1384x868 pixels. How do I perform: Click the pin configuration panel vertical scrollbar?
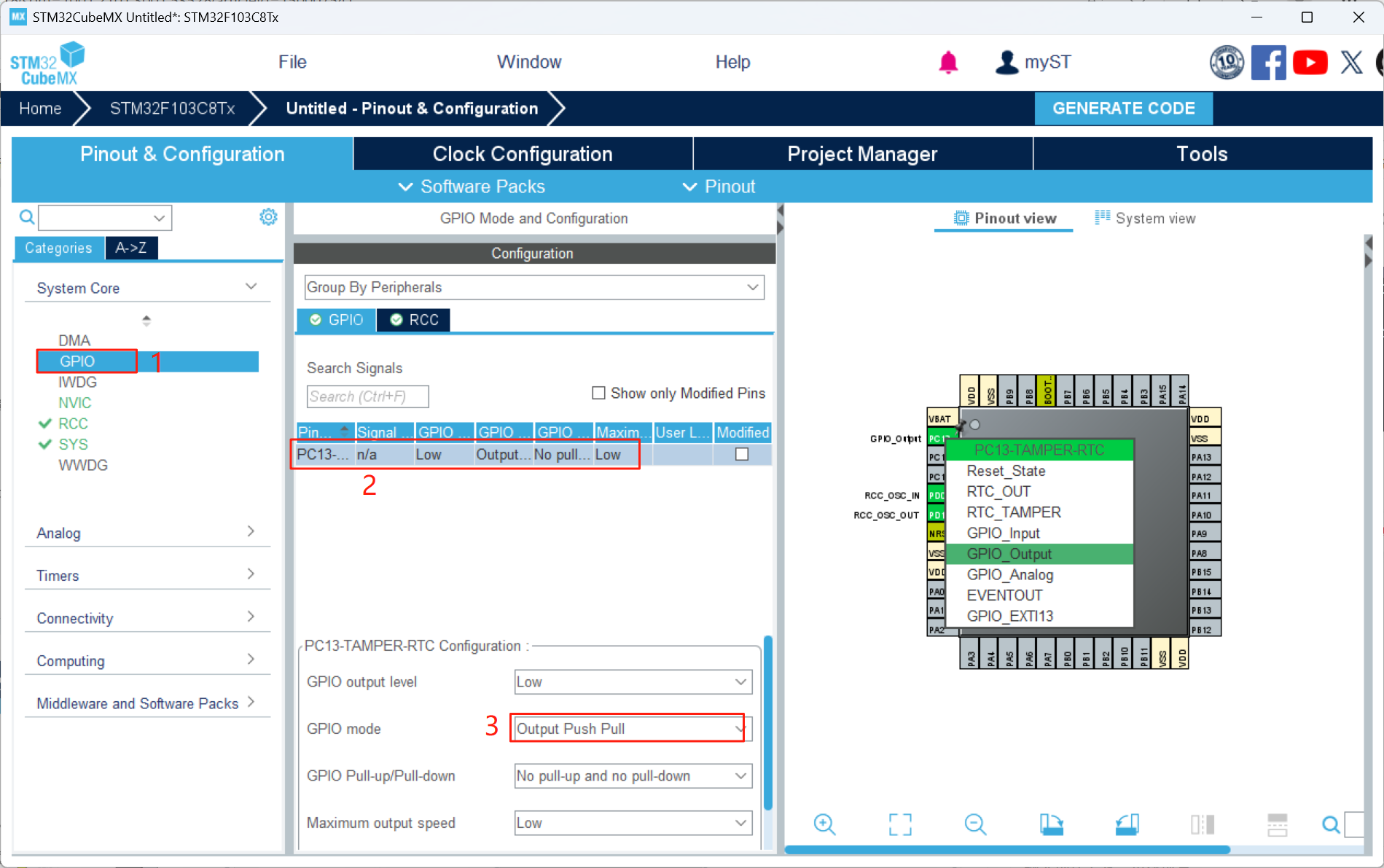[767, 722]
